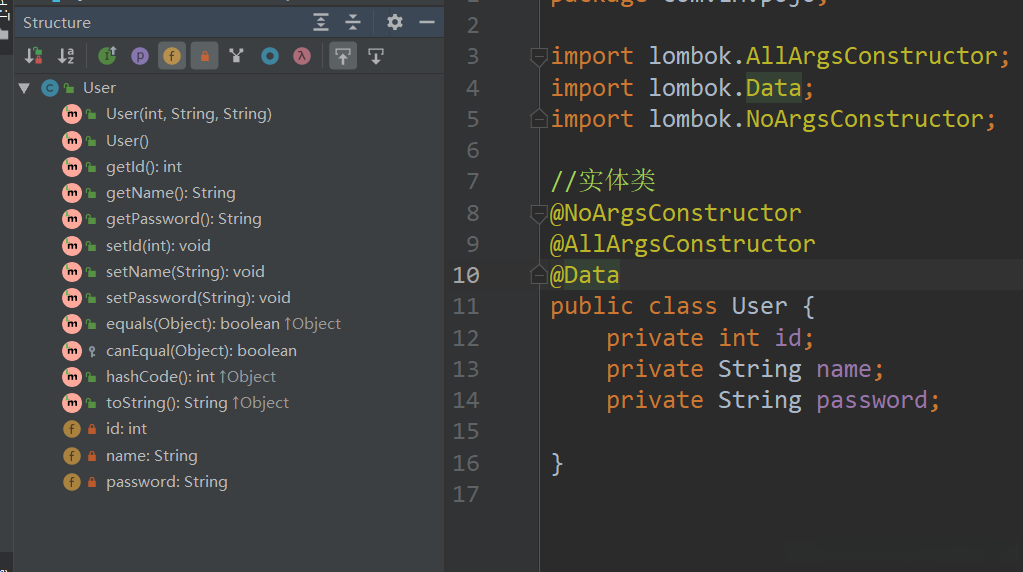The height and width of the screenshot is (572, 1023).
Task: Click the User class name in declaration
Action: pyautogui.click(x=759, y=307)
